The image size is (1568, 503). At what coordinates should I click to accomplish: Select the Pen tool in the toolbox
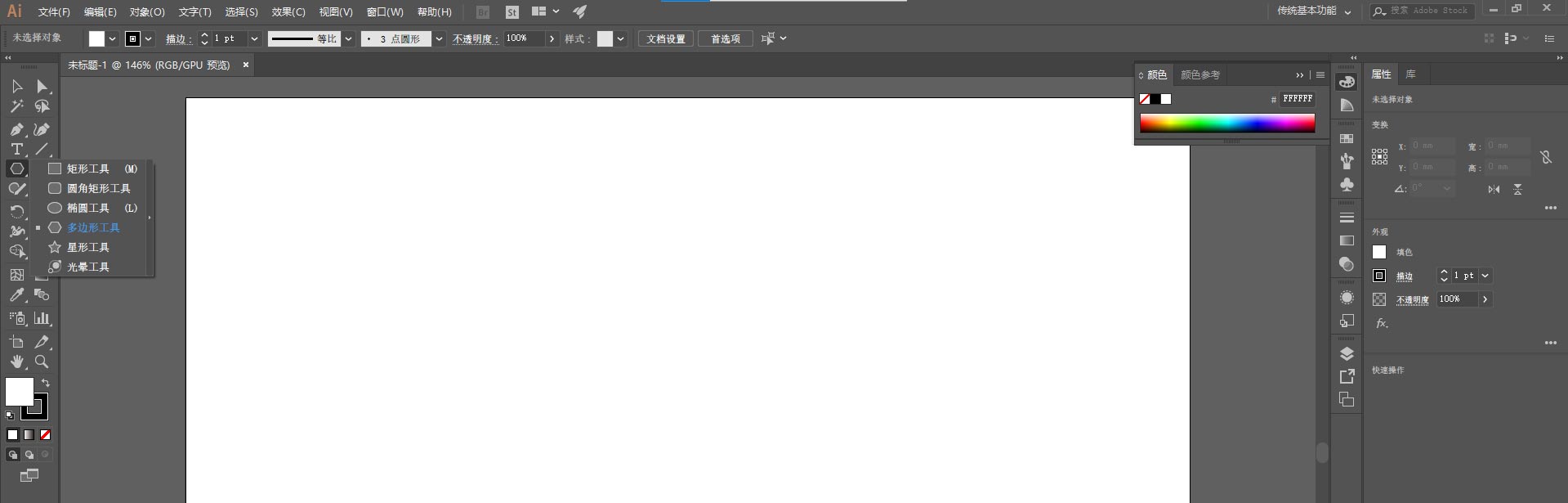(x=16, y=129)
